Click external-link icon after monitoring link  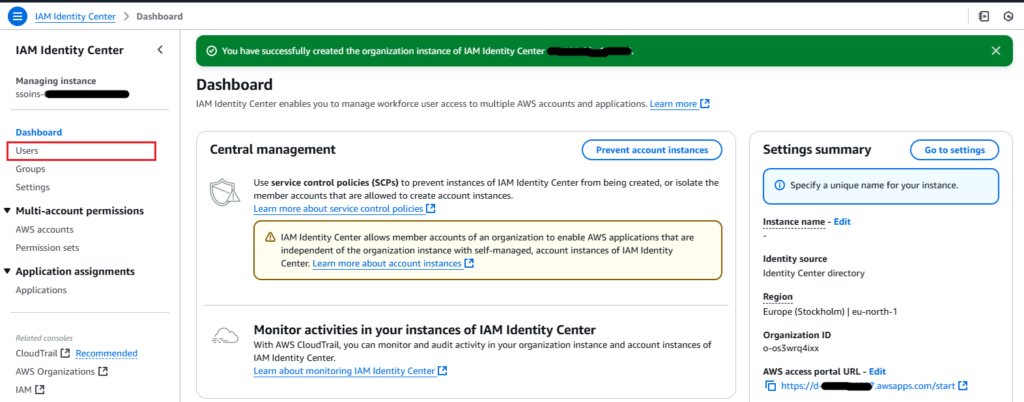pyautogui.click(x=443, y=371)
